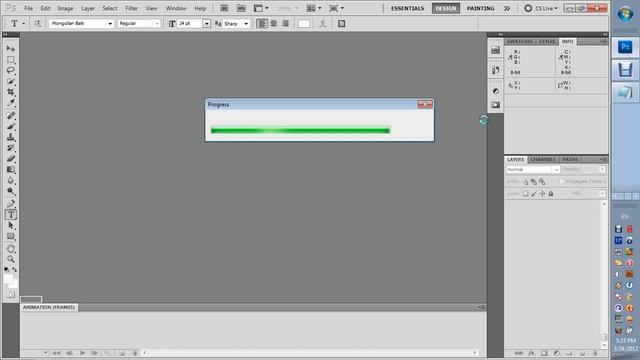Select the Pen tool
The width and height of the screenshot is (640, 360).
[11, 204]
